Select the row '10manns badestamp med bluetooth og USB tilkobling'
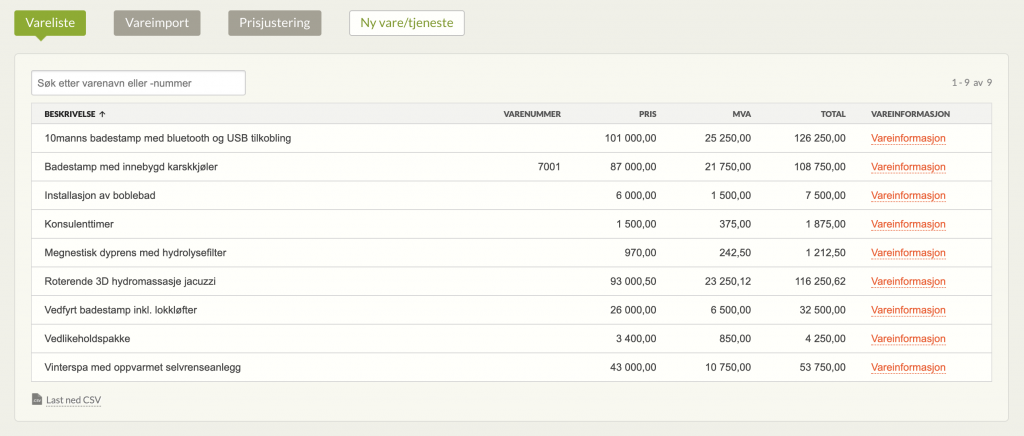 pyautogui.click(x=511, y=138)
